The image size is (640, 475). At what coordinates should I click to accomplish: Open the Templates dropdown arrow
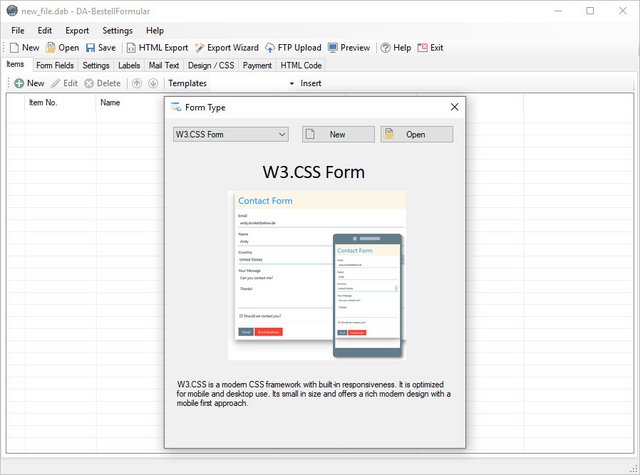pos(291,83)
